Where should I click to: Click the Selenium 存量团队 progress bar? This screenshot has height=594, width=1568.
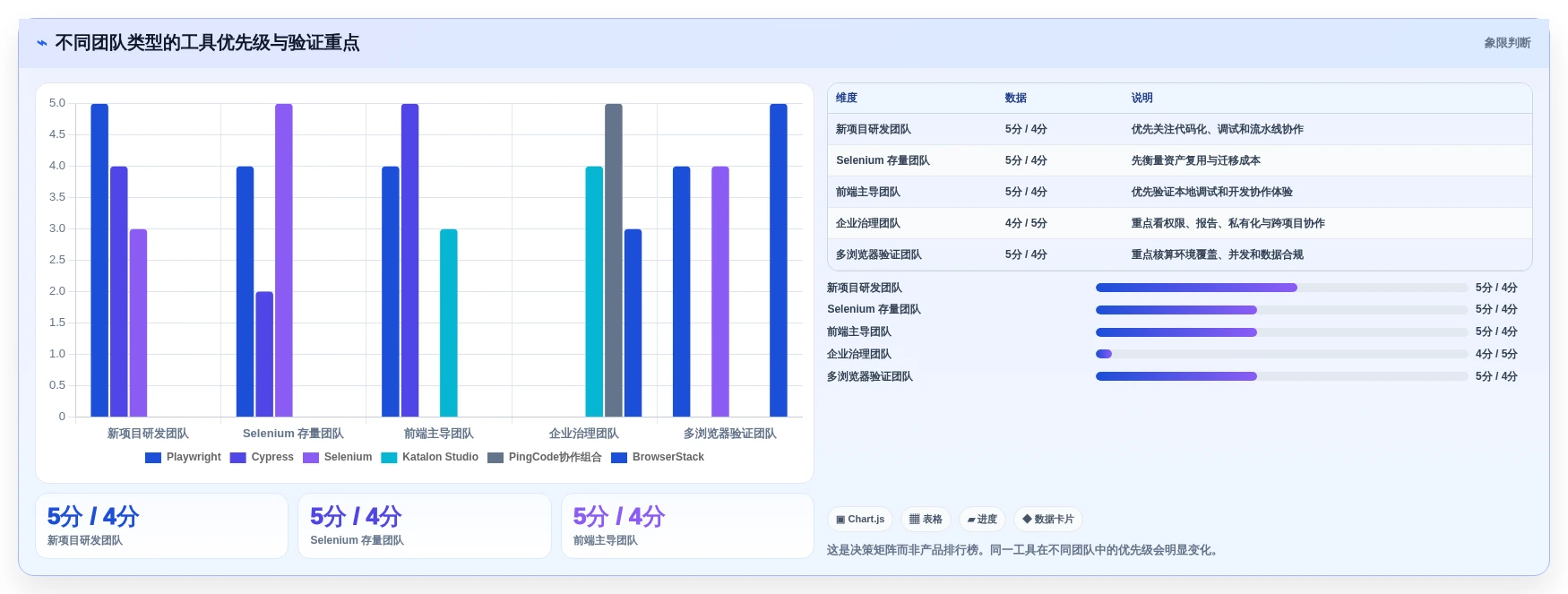(1281, 310)
